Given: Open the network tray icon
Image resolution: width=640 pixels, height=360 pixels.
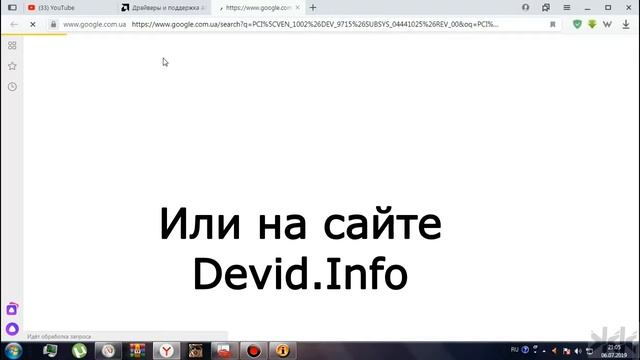Looking at the screenshot, I should point(589,351).
